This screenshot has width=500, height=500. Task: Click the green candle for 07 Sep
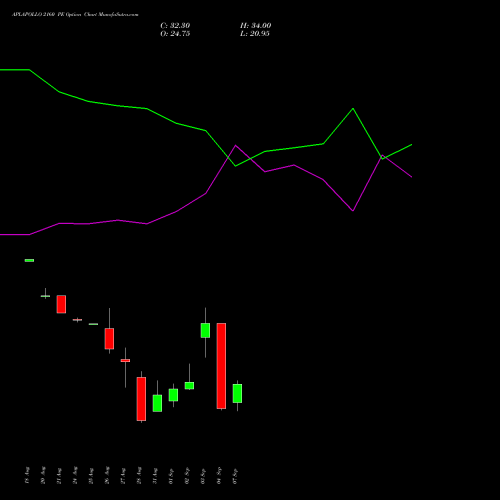point(237,393)
